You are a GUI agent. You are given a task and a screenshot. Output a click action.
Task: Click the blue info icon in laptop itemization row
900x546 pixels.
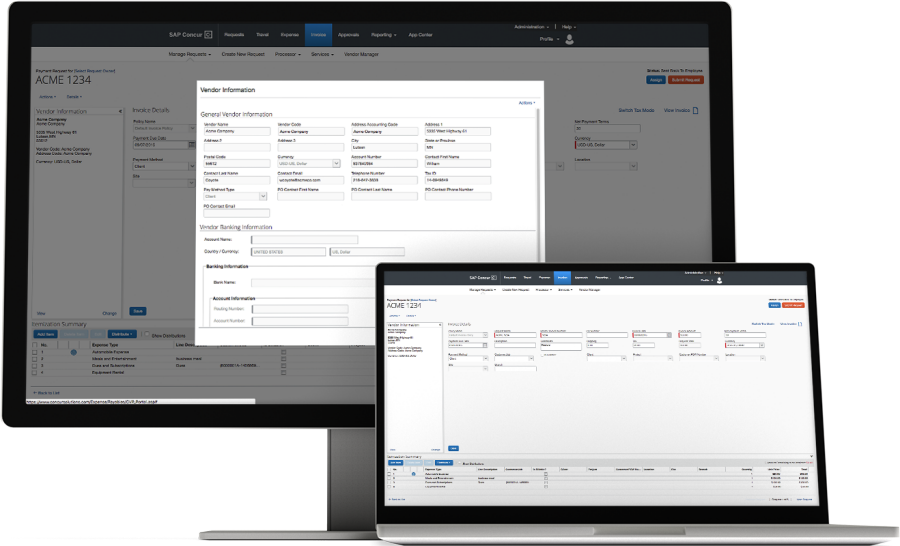[413, 474]
